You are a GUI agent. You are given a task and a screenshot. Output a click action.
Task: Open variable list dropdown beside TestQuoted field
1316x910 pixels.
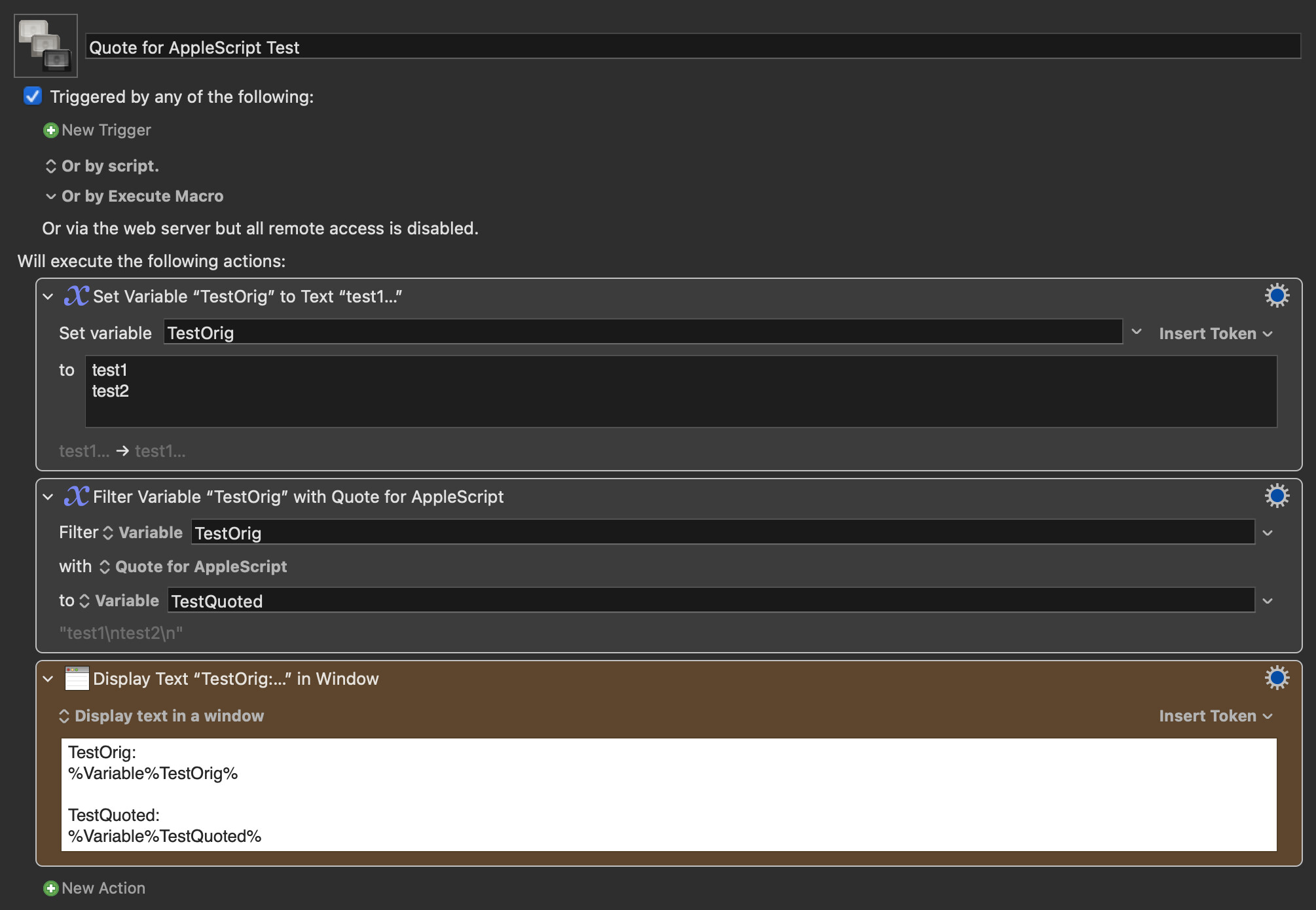[x=1268, y=601]
